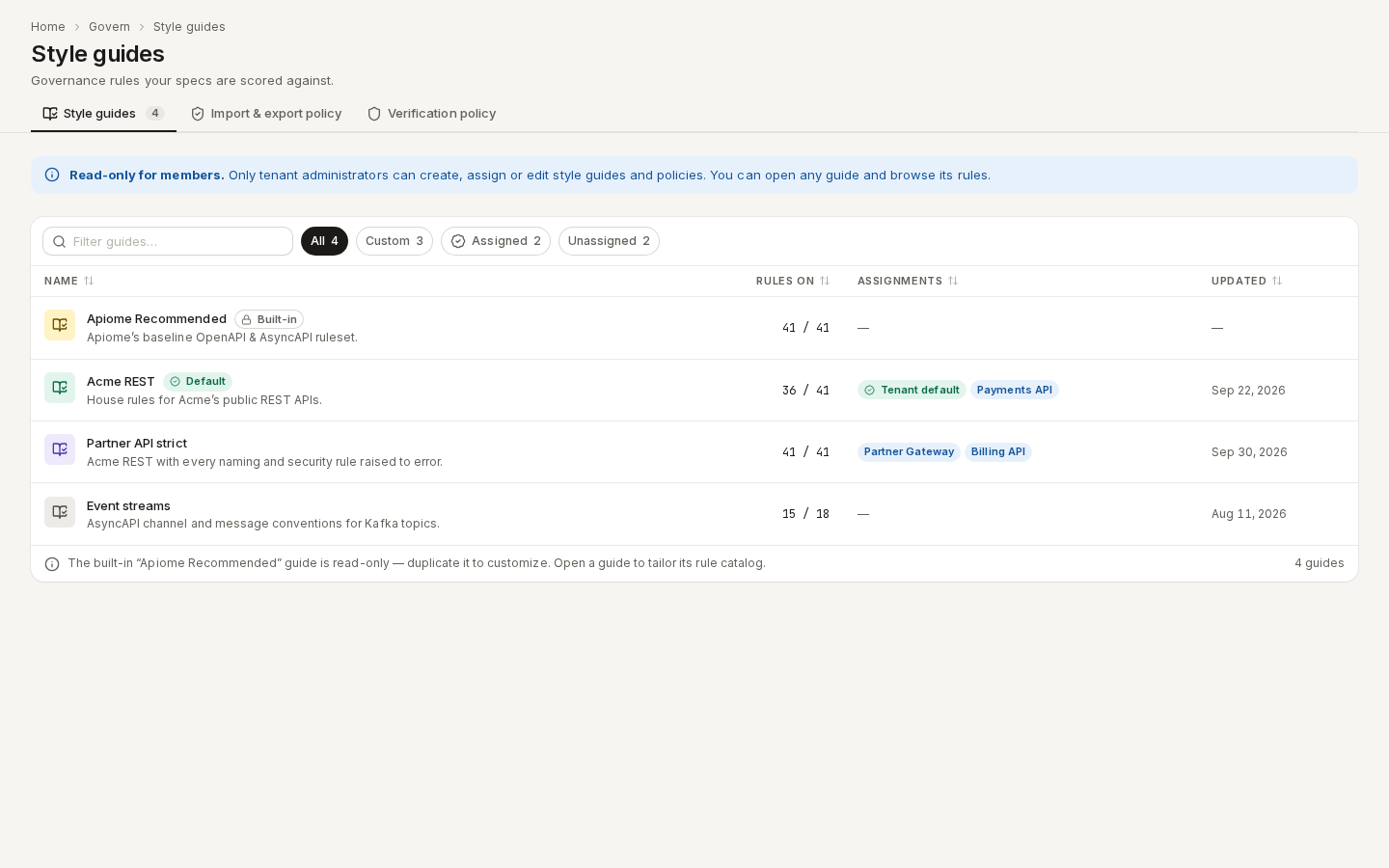Click the lock icon in Built-in badge
Image resolution: width=1389 pixels, height=868 pixels.
tap(247, 319)
